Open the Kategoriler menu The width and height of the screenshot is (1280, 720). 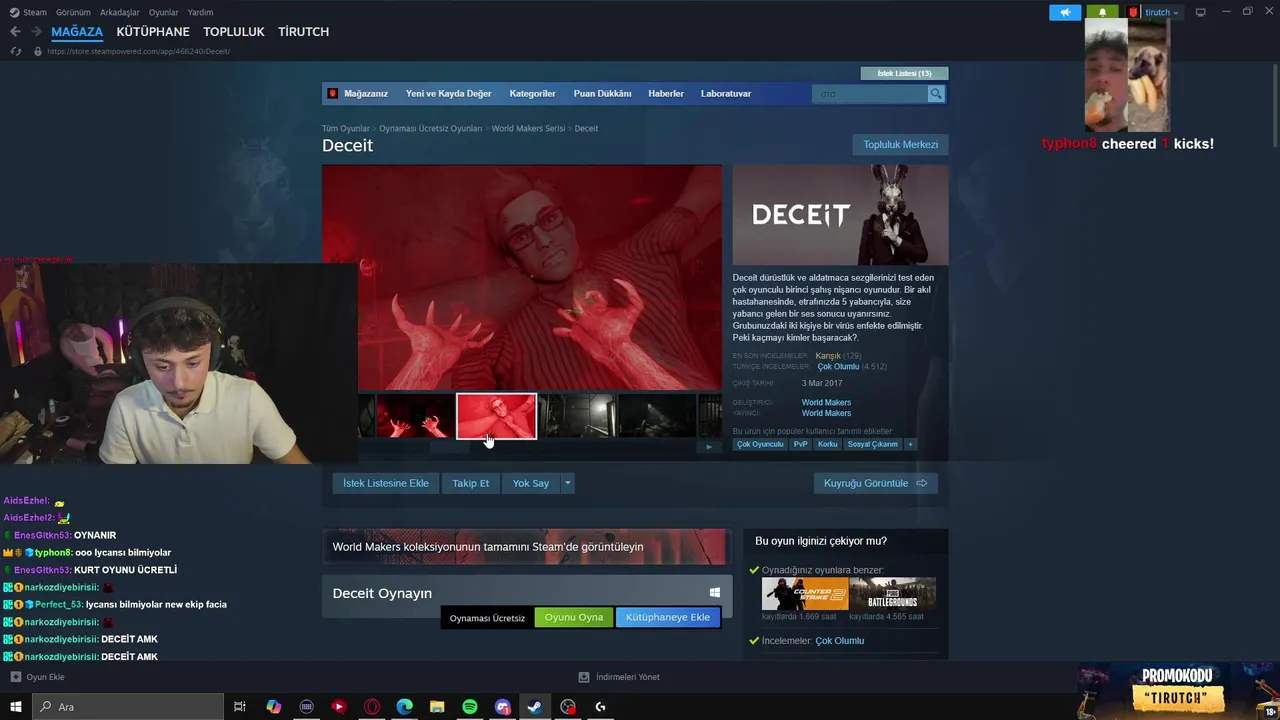pos(532,93)
